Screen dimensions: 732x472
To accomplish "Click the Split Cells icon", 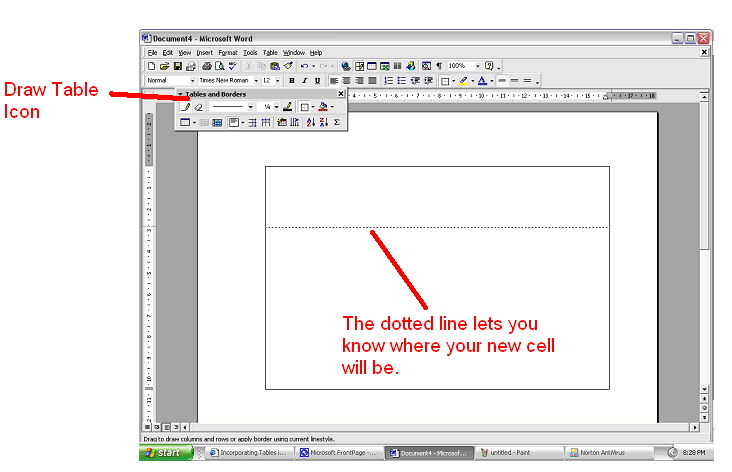I will (x=217, y=122).
